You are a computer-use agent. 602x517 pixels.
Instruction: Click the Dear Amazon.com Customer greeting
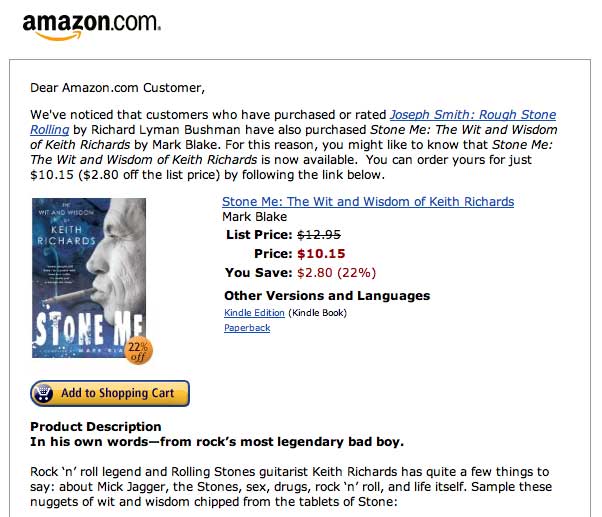tap(117, 87)
